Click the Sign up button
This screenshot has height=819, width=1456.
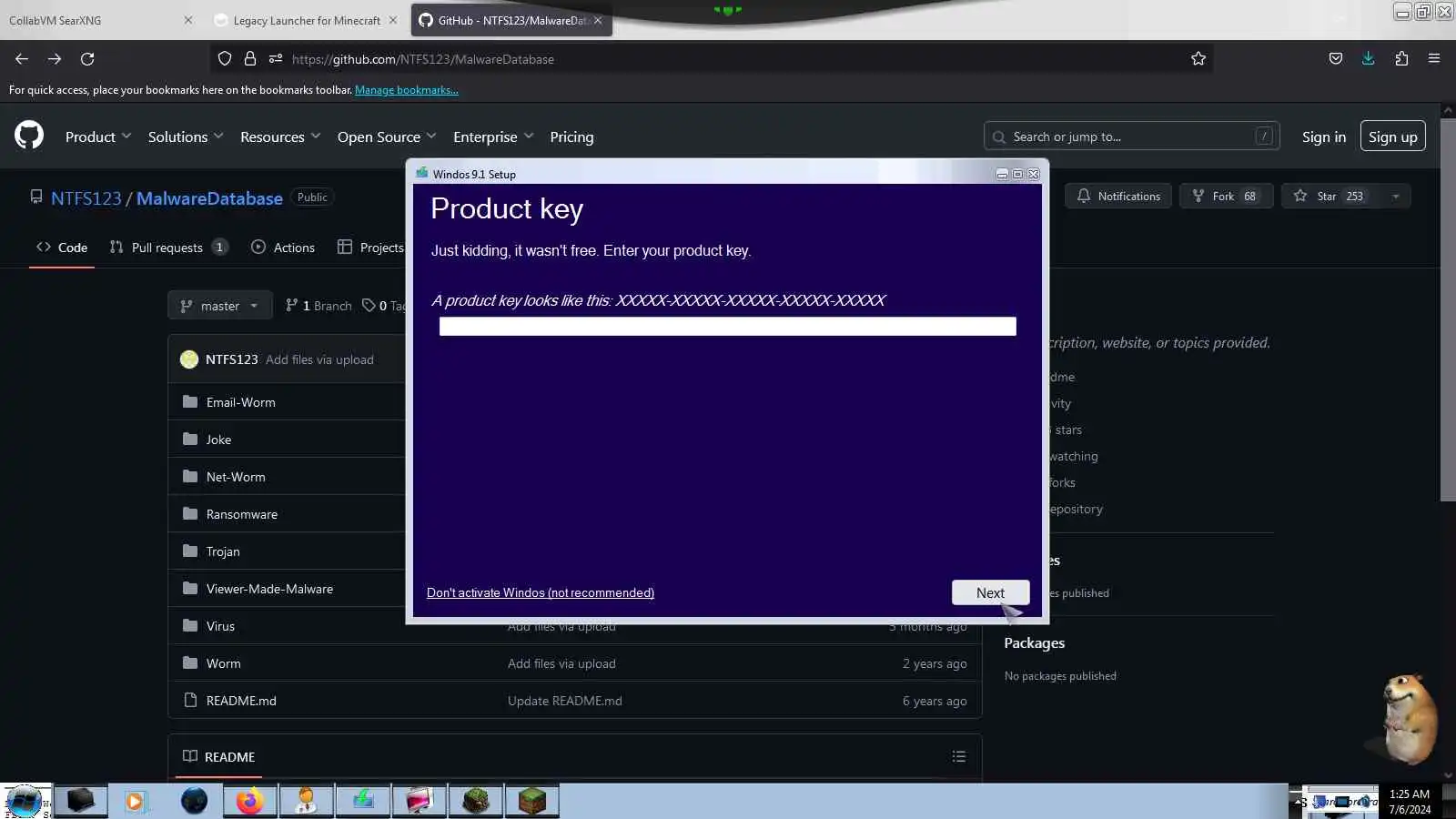point(1392,136)
